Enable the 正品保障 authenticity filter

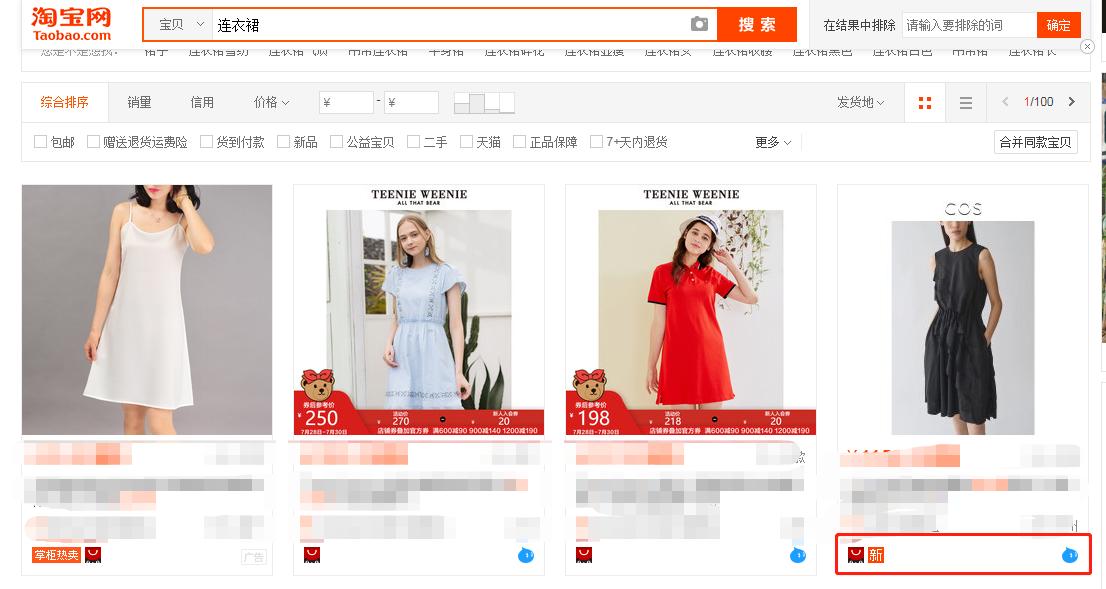[x=521, y=141]
